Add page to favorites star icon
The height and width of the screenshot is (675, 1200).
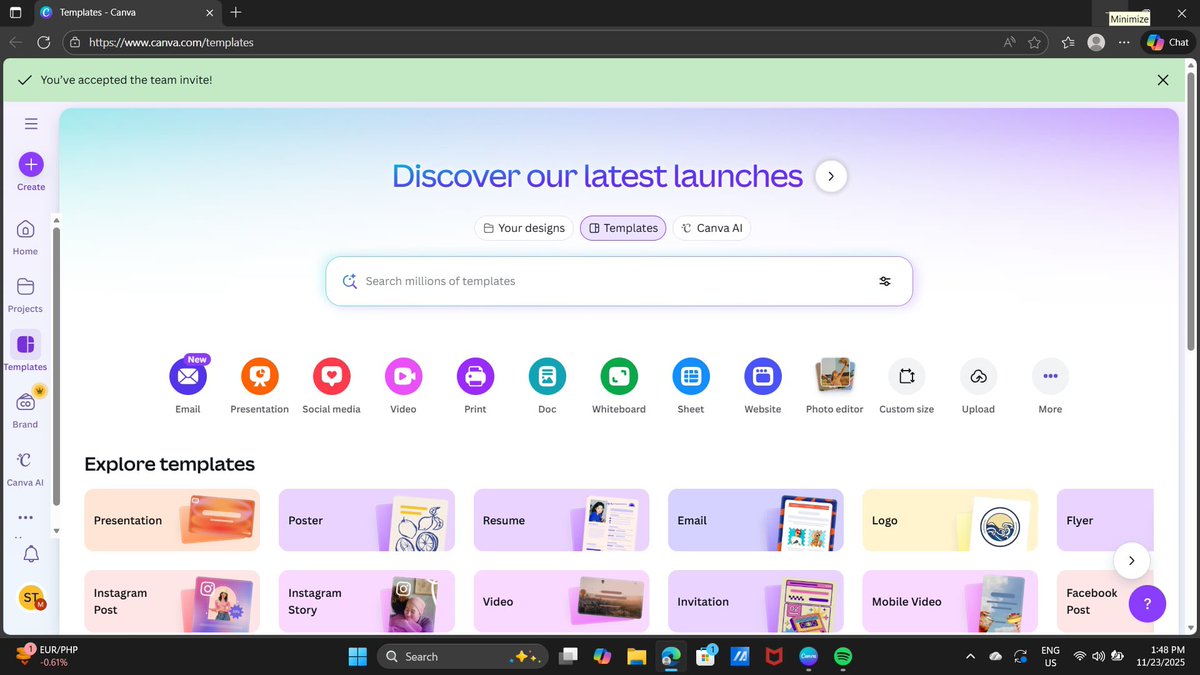[x=1035, y=42]
